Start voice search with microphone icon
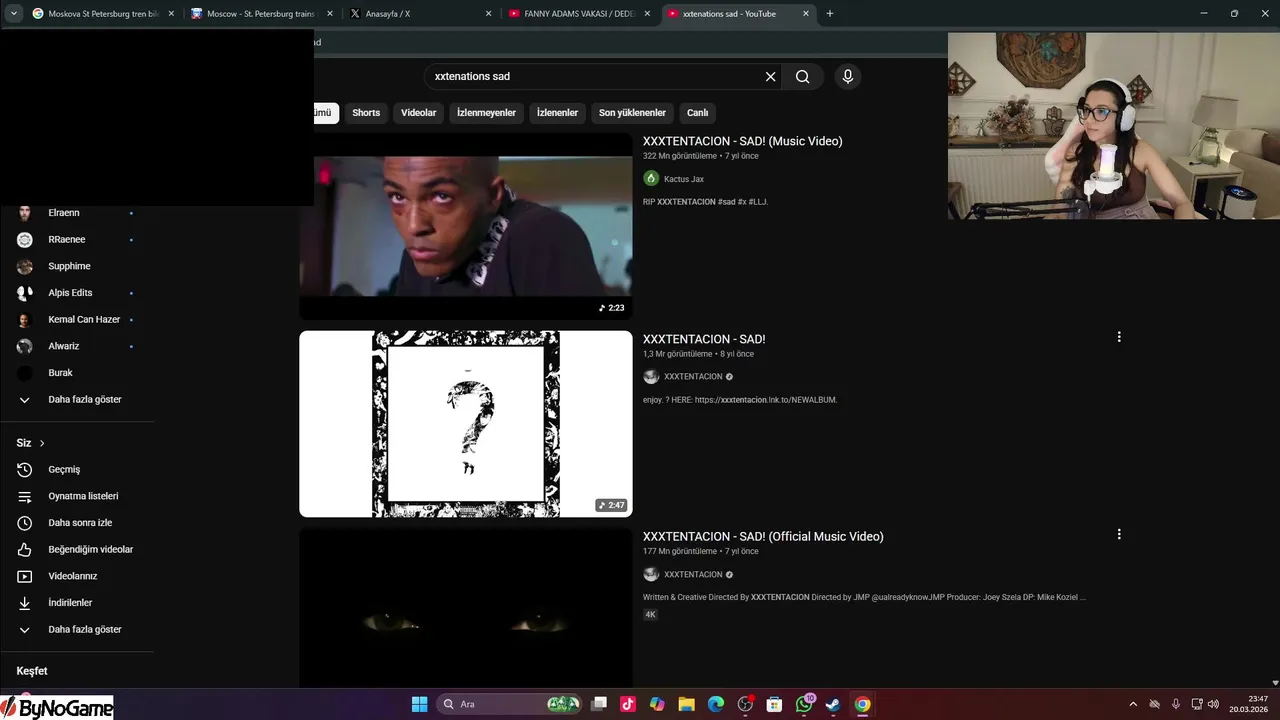Screen dimensions: 1280x720 (x=847, y=77)
